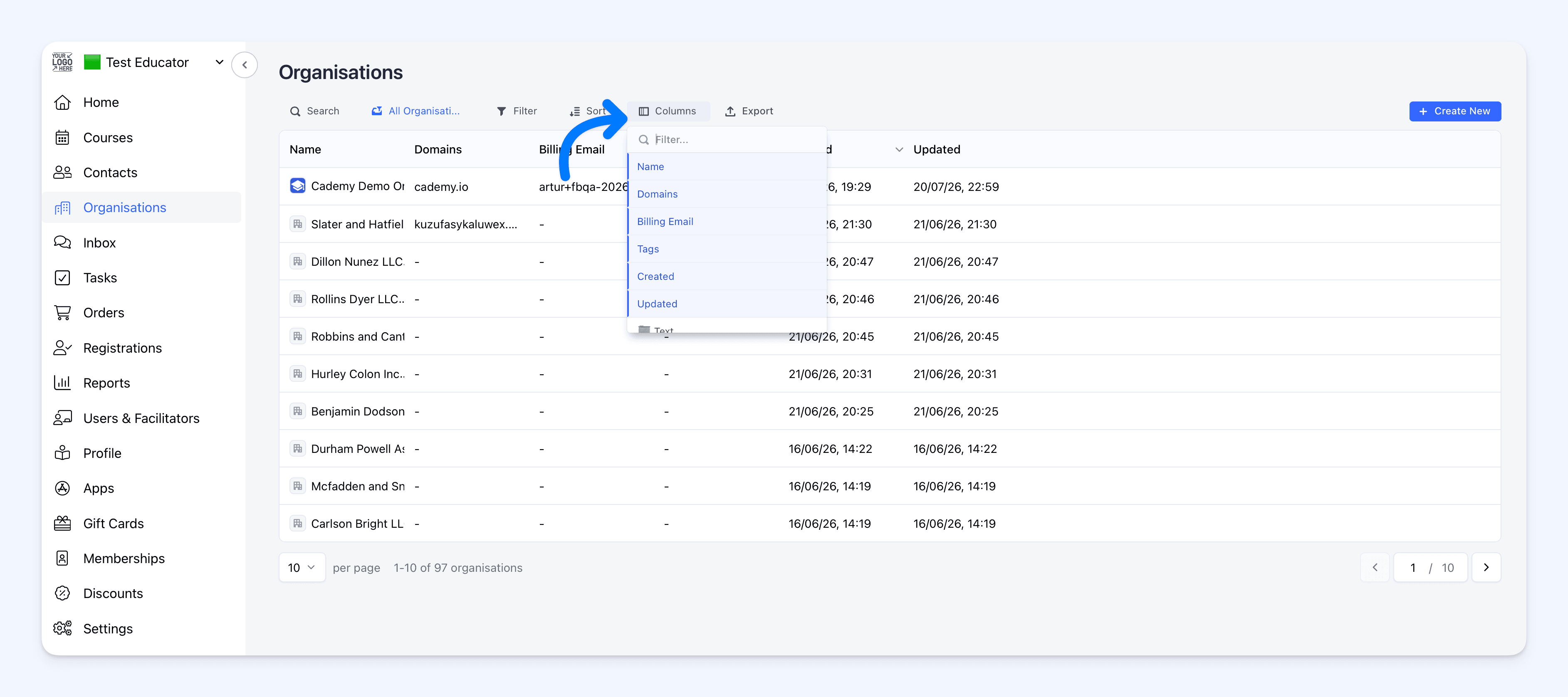
Task: Expand the Test Educator account dropdown
Action: 219,62
